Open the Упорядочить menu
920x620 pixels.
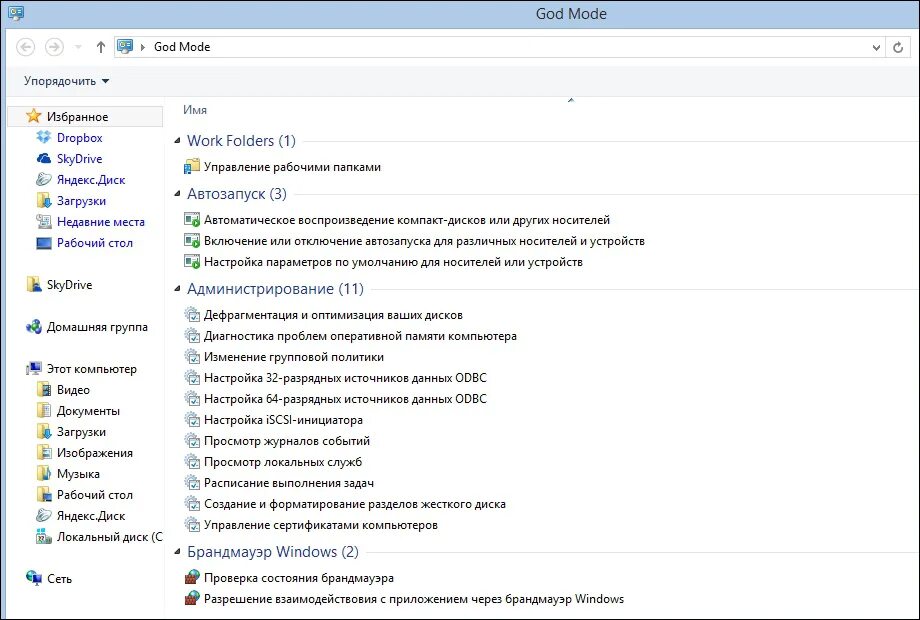66,81
